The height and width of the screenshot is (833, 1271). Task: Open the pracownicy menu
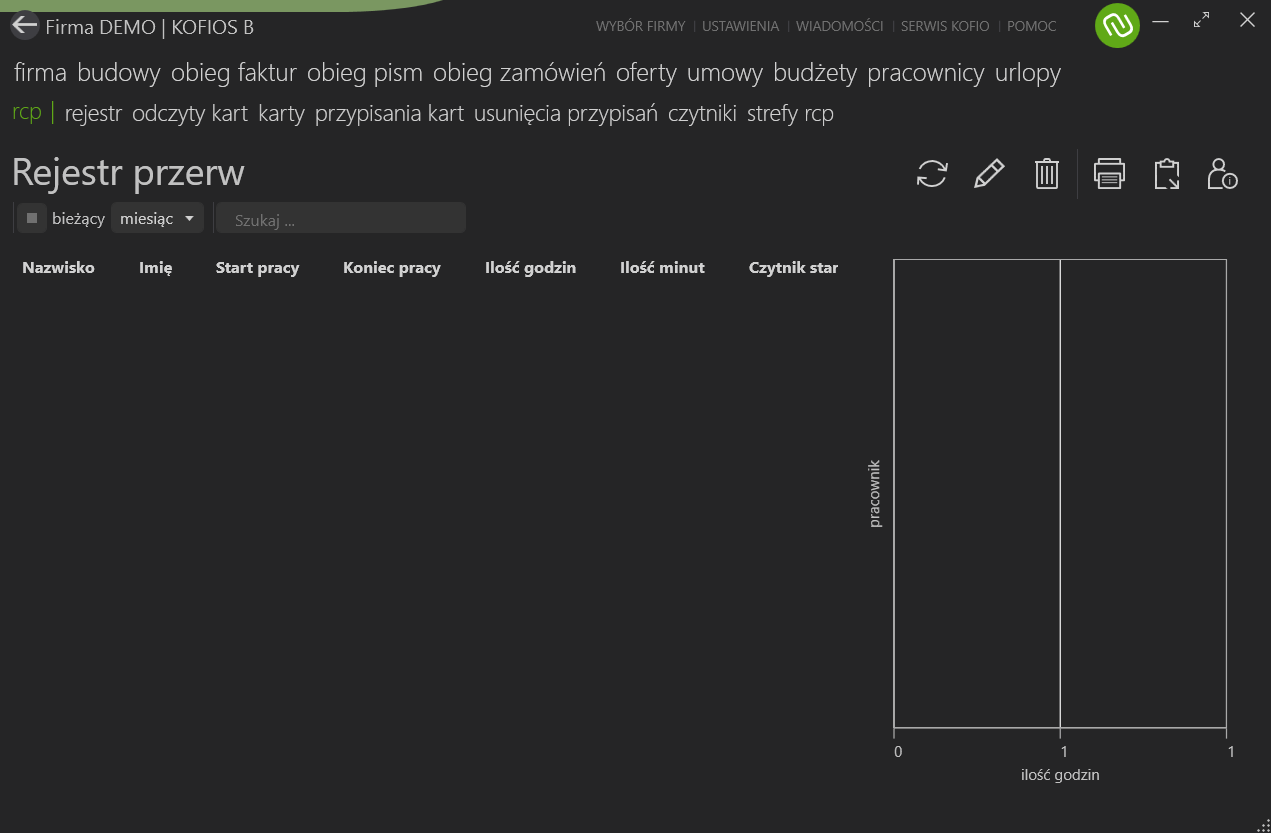tap(925, 73)
